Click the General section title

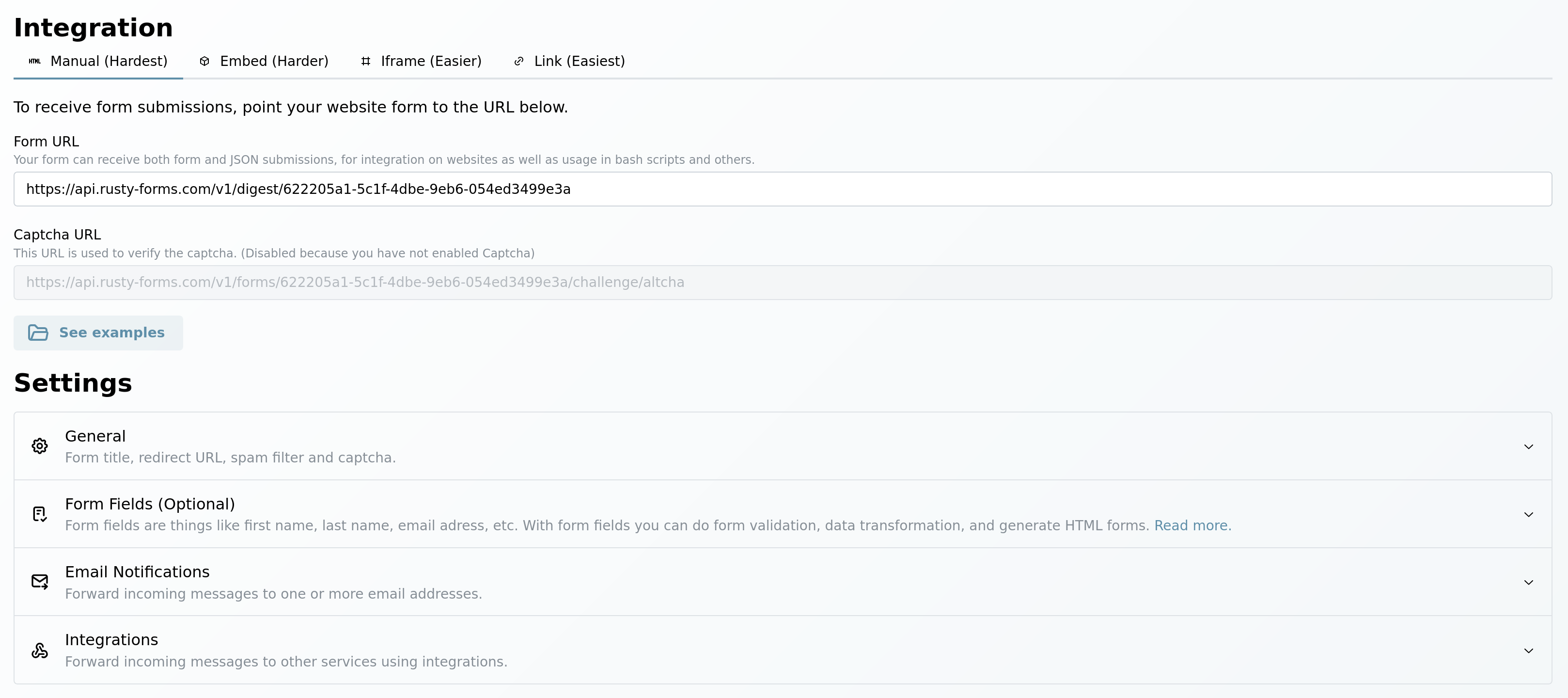click(x=95, y=436)
